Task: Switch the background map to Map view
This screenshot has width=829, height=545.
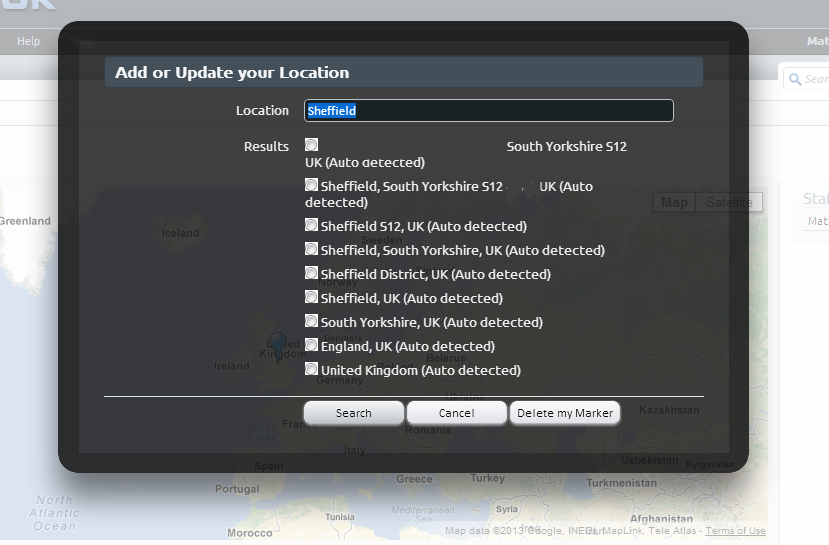Action: point(674,202)
